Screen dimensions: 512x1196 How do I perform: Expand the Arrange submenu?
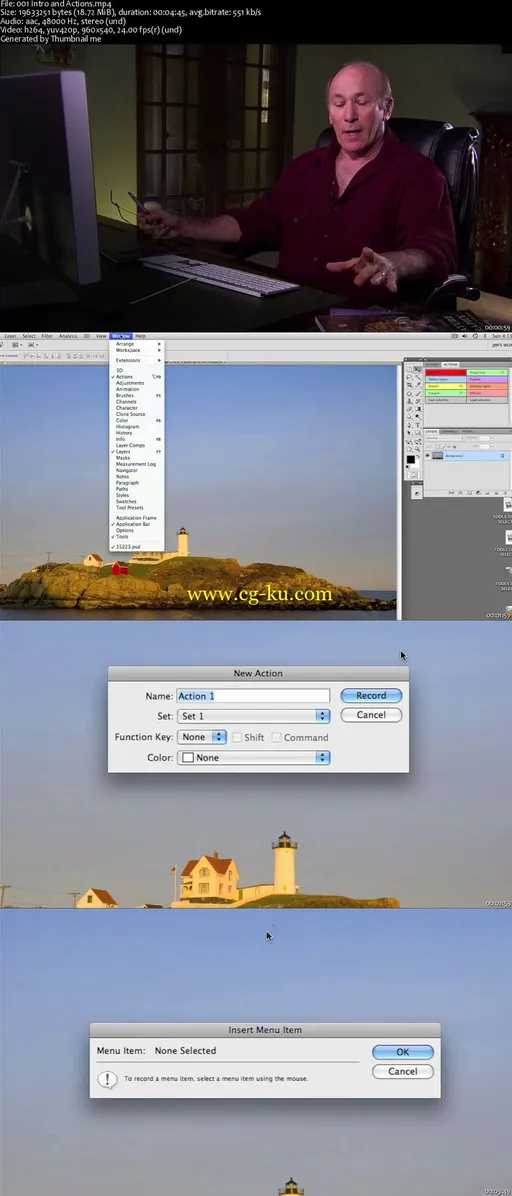(136, 344)
